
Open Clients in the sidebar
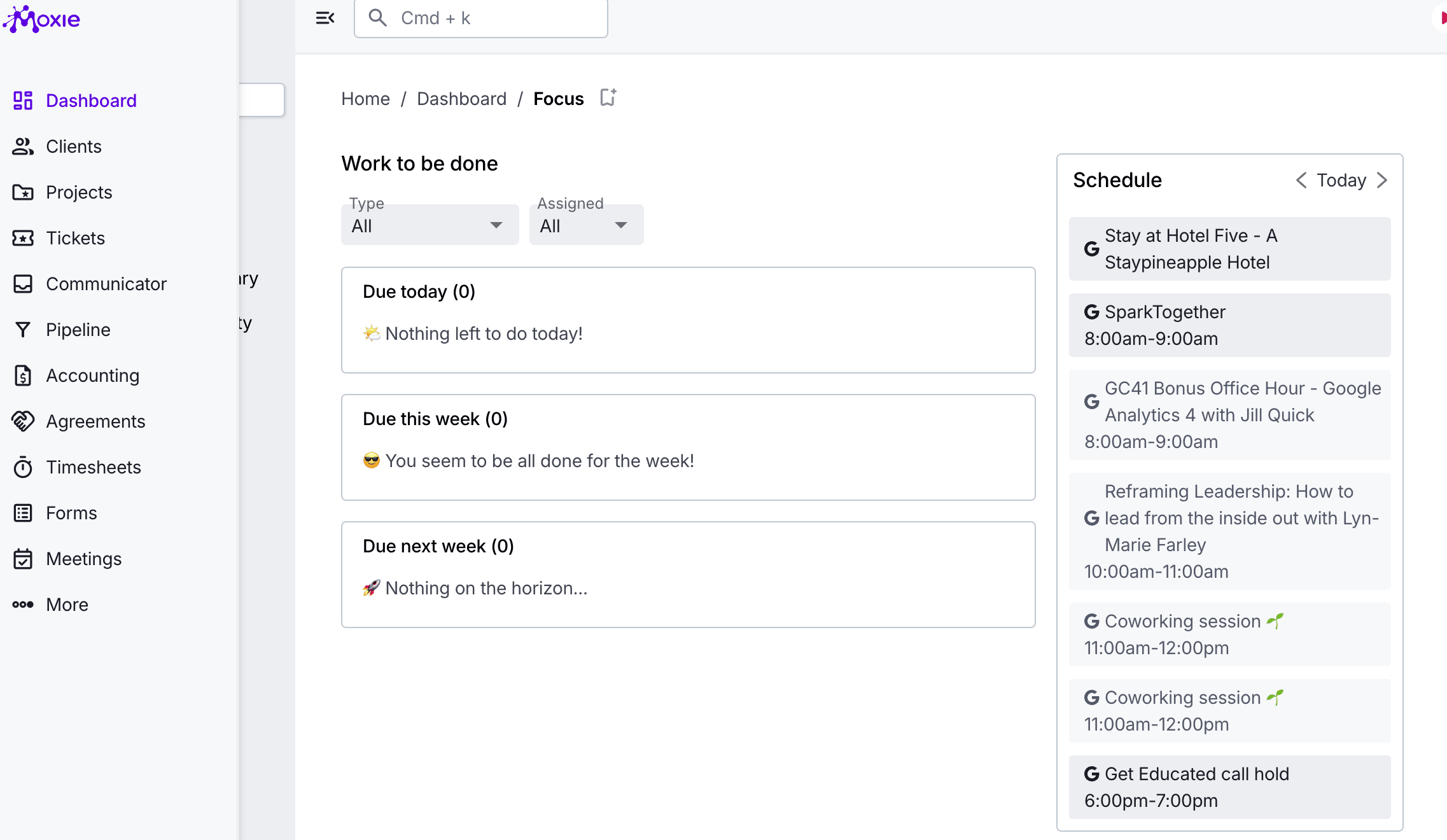tap(73, 146)
